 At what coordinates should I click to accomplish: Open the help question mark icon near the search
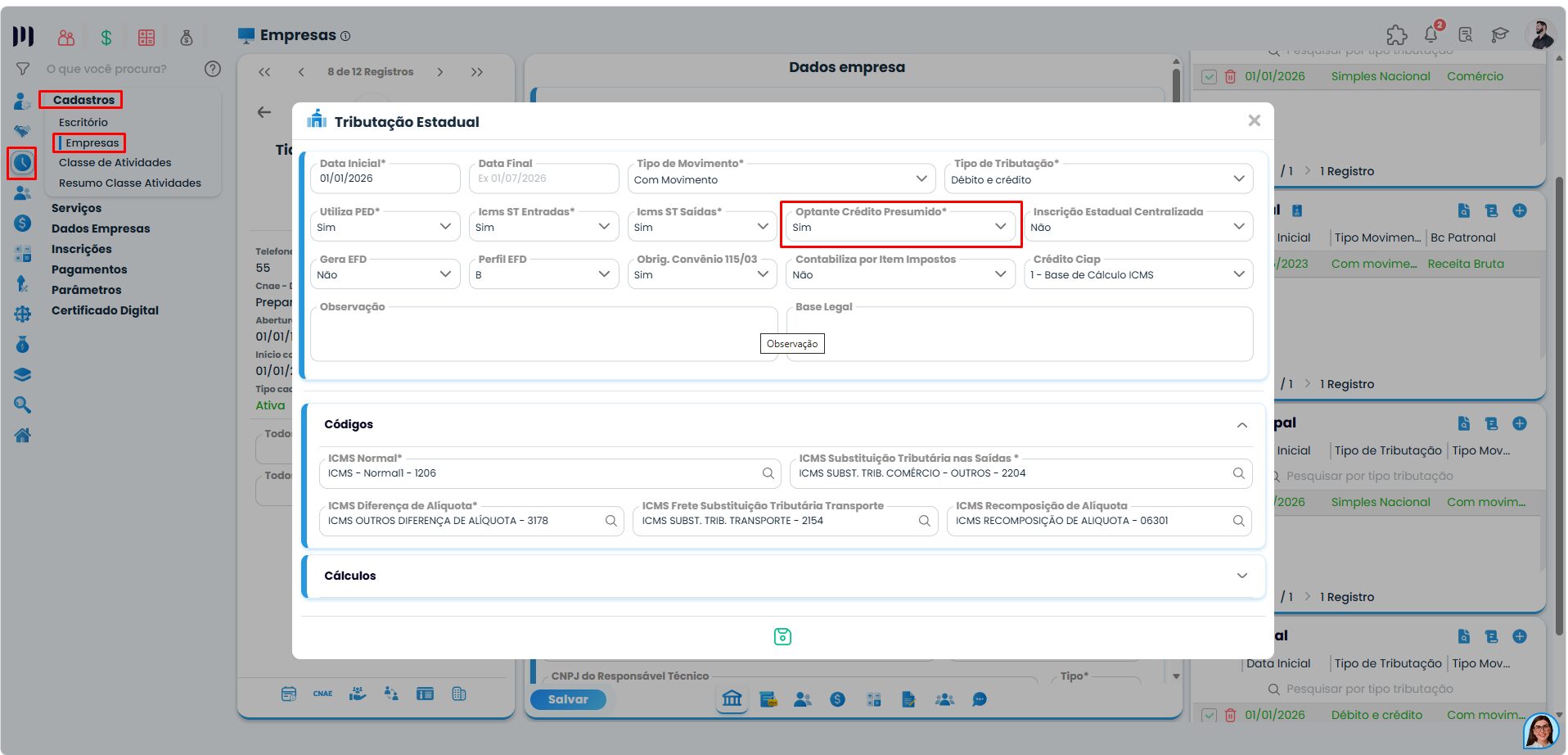click(213, 69)
